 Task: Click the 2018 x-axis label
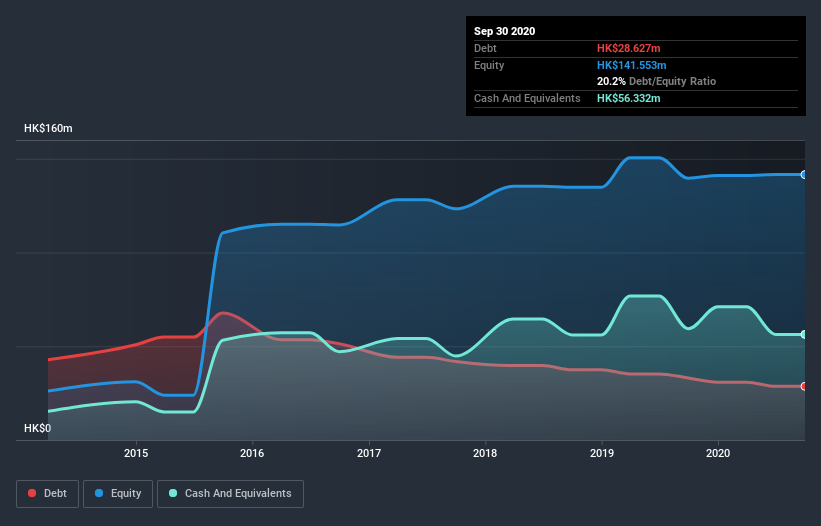485,453
